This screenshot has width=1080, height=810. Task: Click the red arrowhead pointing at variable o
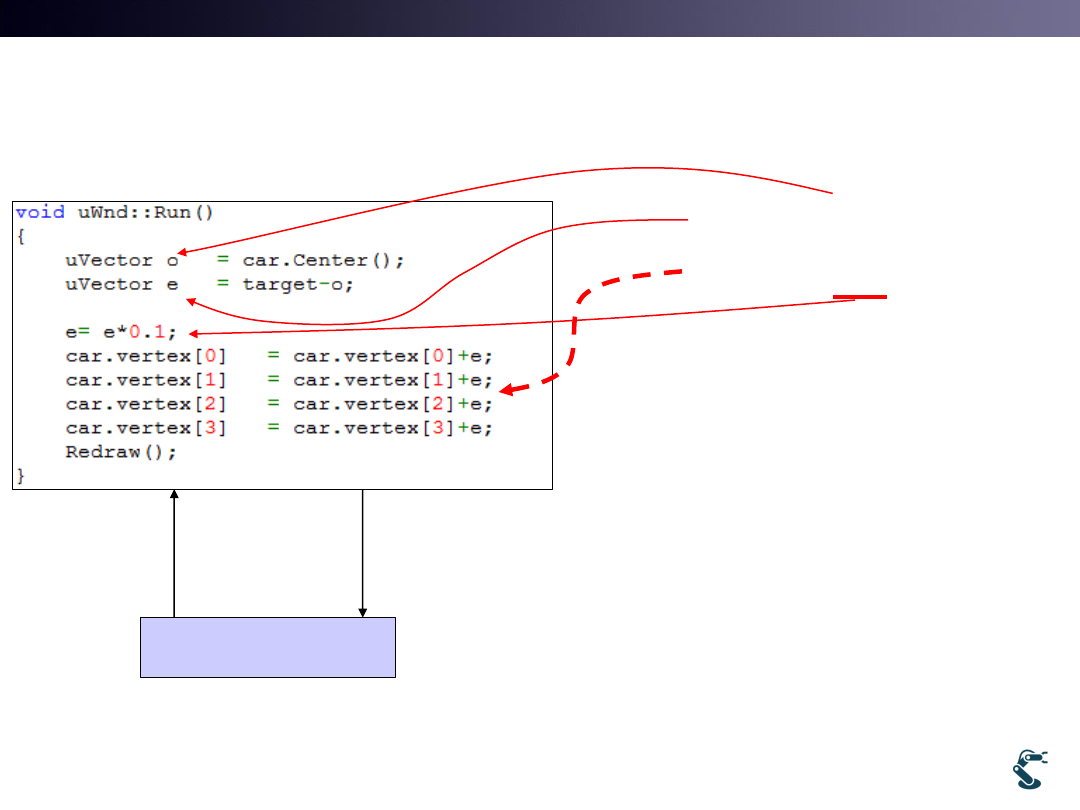186,254
